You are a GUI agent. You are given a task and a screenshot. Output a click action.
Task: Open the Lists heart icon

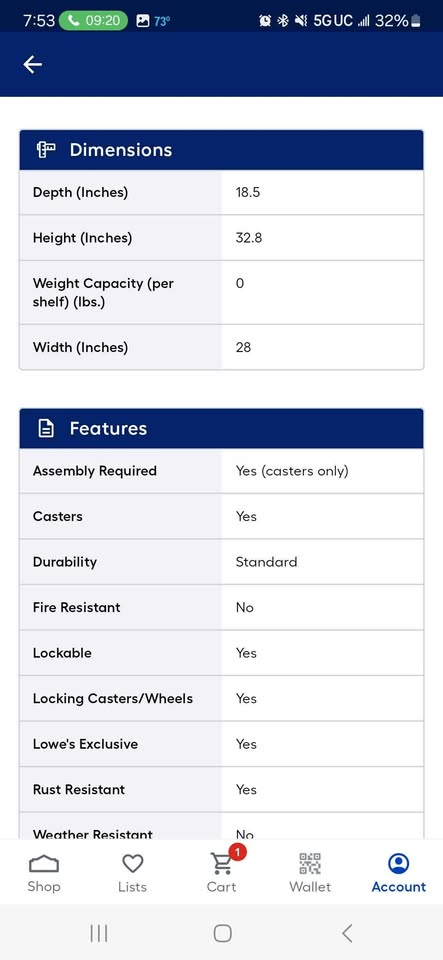[133, 874]
